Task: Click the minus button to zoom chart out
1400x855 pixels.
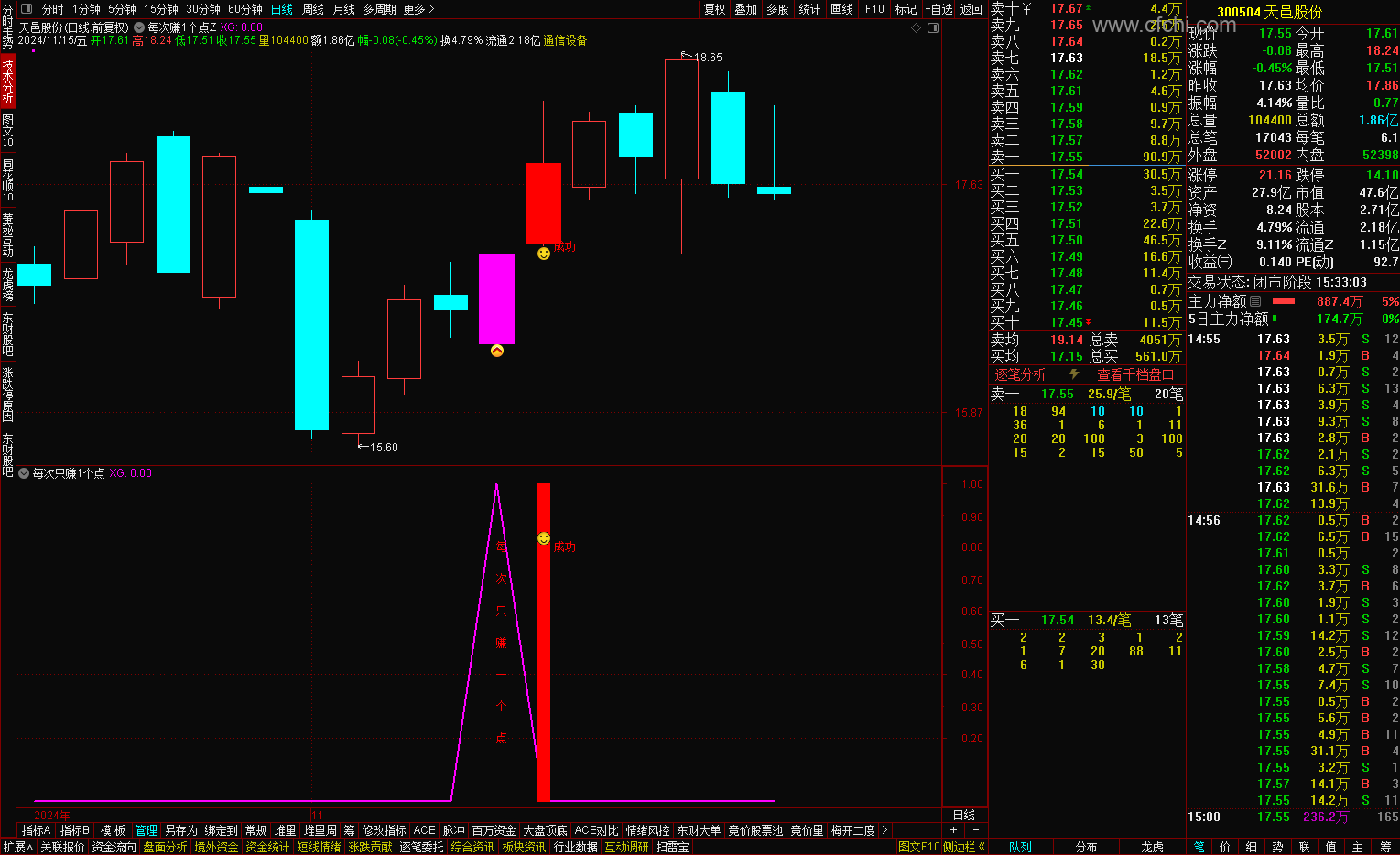Action: (977, 830)
